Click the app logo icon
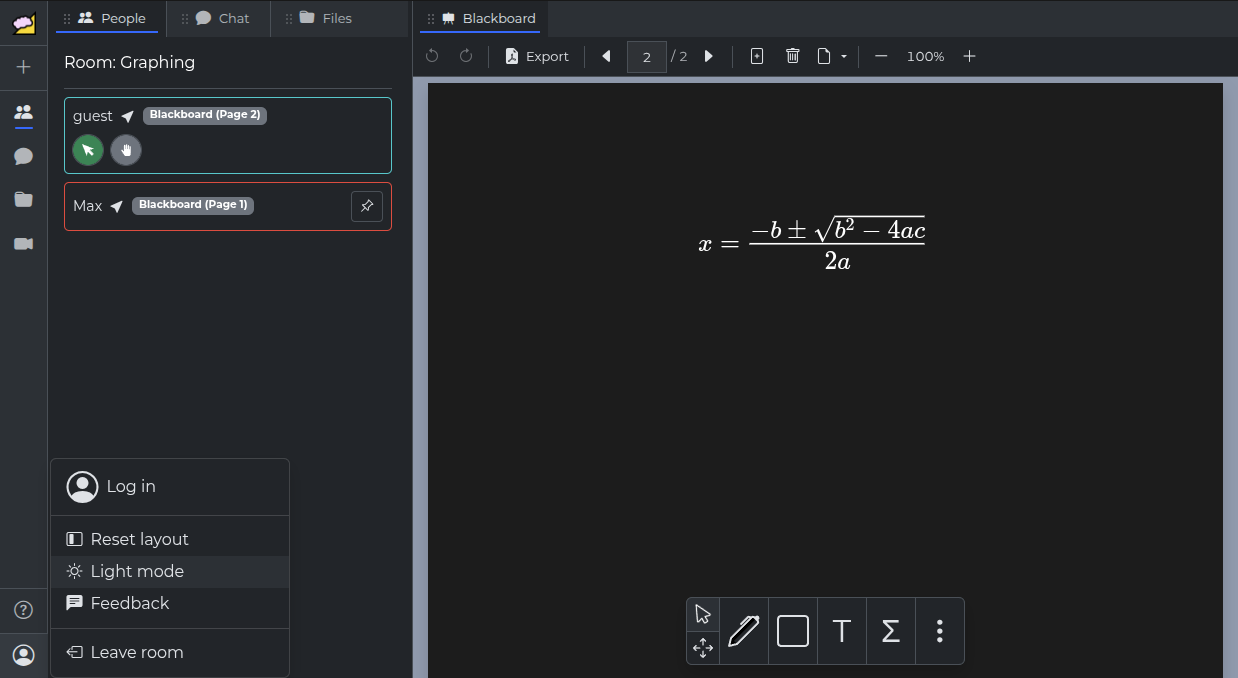This screenshot has width=1238, height=678. click(23, 23)
